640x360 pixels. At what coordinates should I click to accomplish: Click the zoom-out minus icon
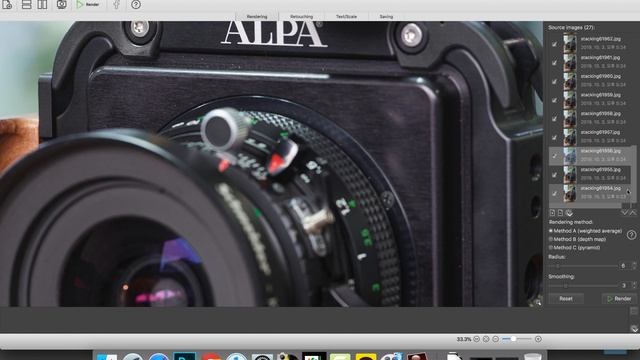coord(496,339)
